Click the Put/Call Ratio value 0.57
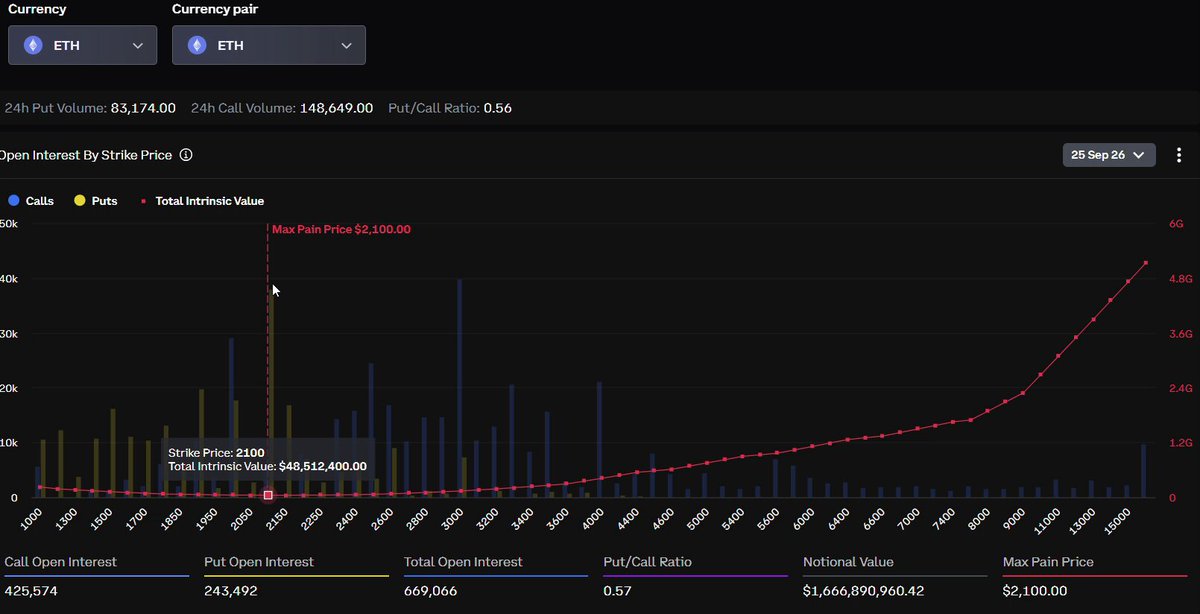Viewport: 1200px width, 614px height. 619,591
